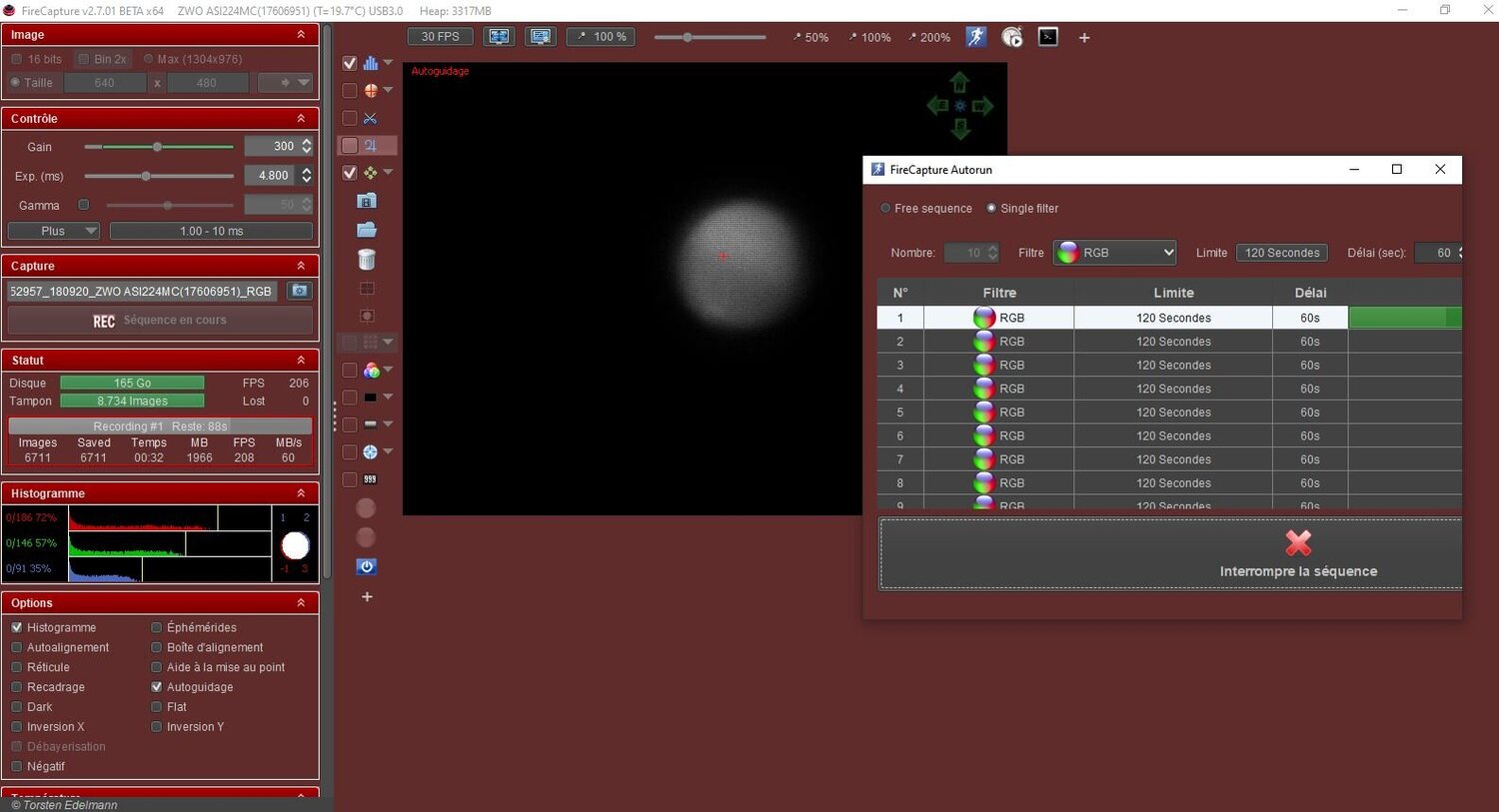Adjust the Exp. (ms) exposure slider
1499x812 pixels.
tap(158, 176)
